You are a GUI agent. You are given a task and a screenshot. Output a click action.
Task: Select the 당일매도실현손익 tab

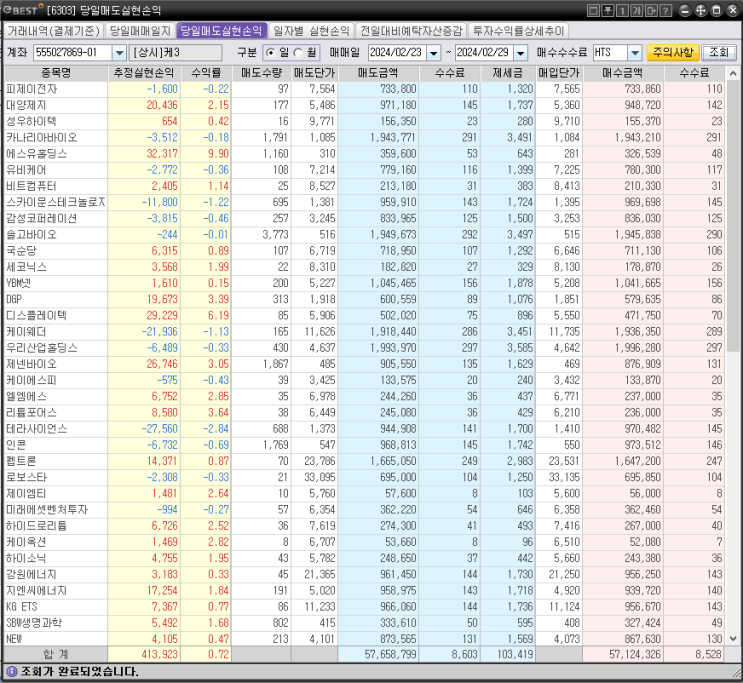[x=221, y=31]
